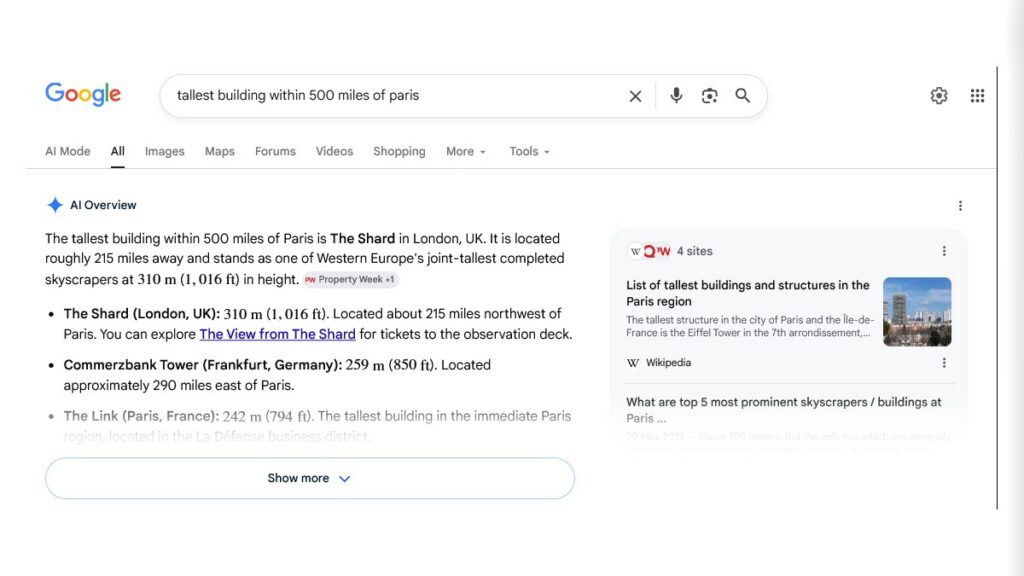Open the Google apps grid
This screenshot has width=1024, height=576.
977,95
